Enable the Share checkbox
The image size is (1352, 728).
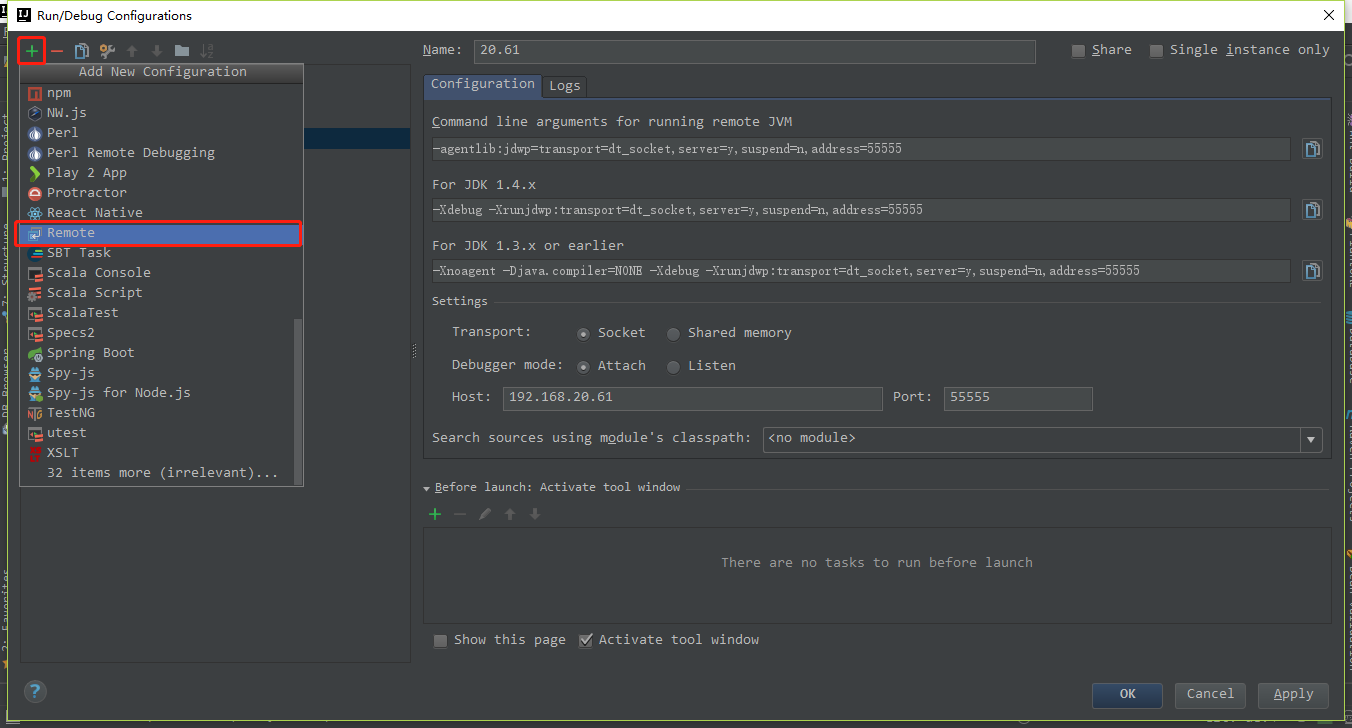click(x=1078, y=51)
